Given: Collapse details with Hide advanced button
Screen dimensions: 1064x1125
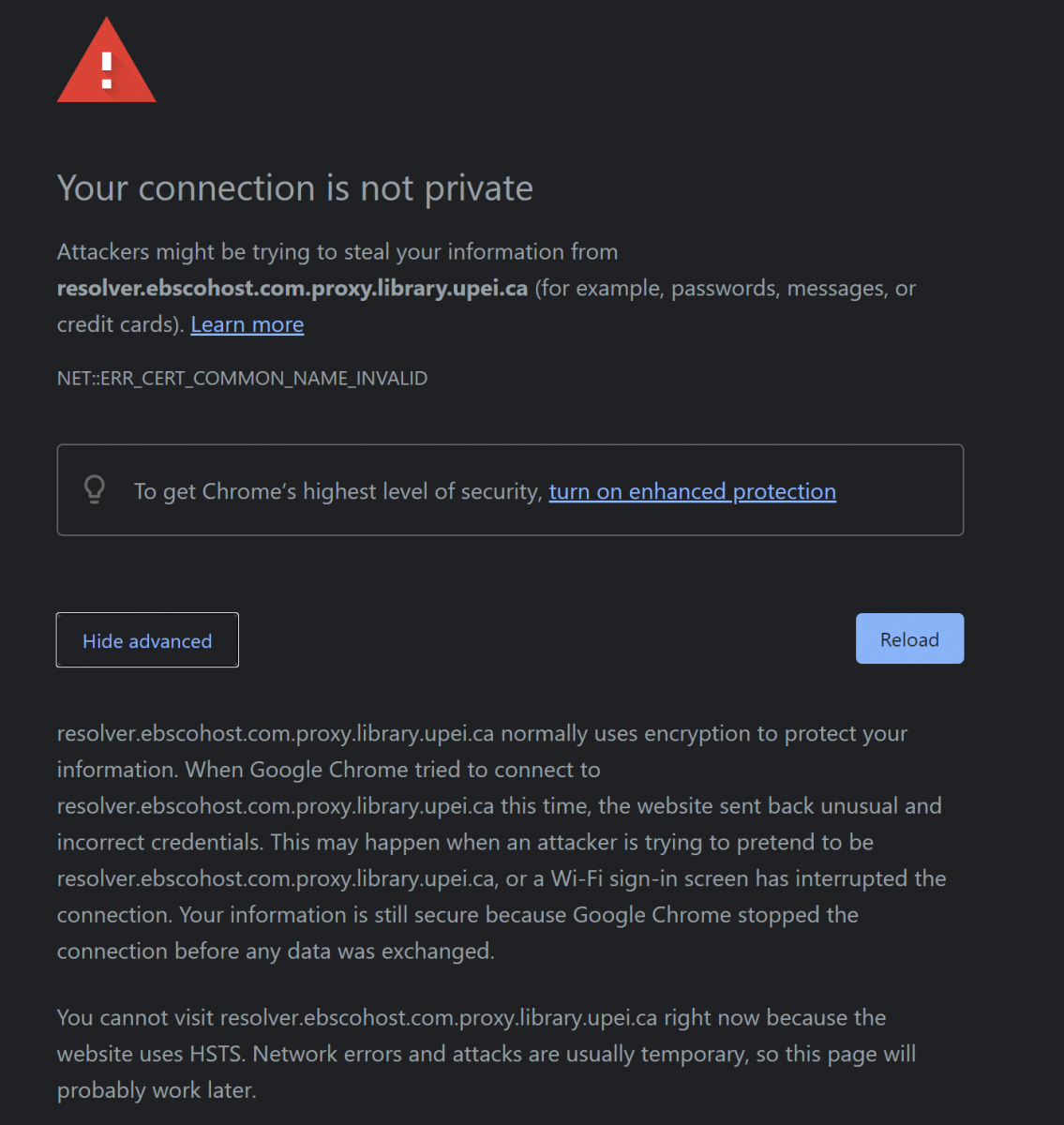Looking at the screenshot, I should tap(147, 640).
